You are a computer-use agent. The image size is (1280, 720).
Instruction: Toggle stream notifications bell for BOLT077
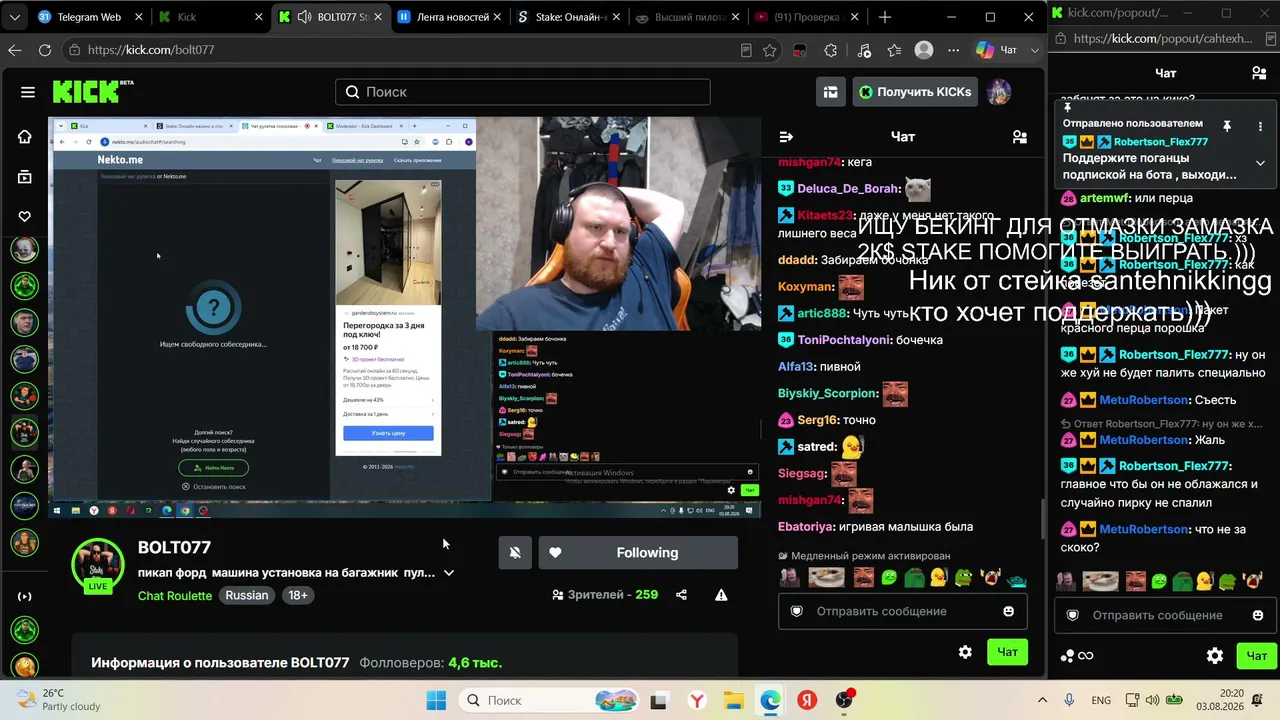515,553
